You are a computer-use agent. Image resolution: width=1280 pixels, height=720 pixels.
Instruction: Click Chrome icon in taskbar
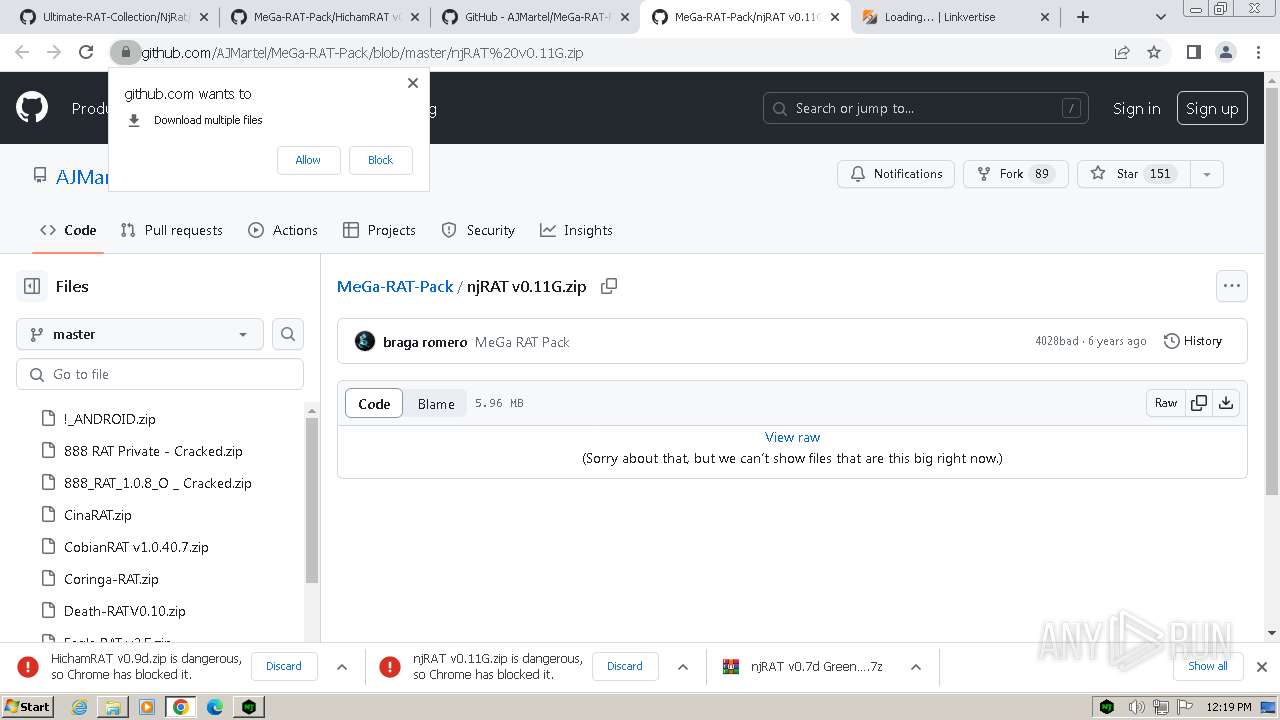pyautogui.click(x=181, y=707)
